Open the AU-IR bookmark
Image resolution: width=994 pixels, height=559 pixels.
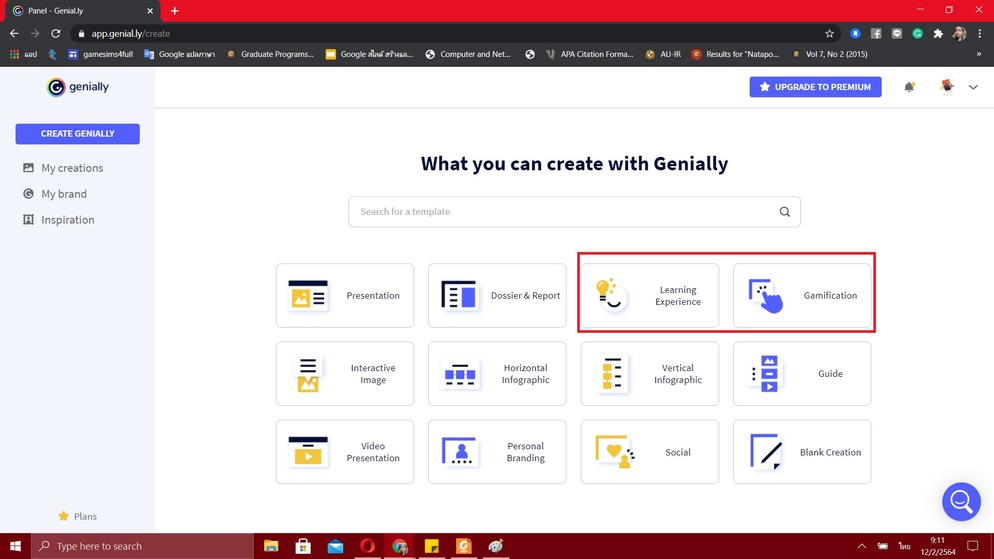[x=663, y=54]
